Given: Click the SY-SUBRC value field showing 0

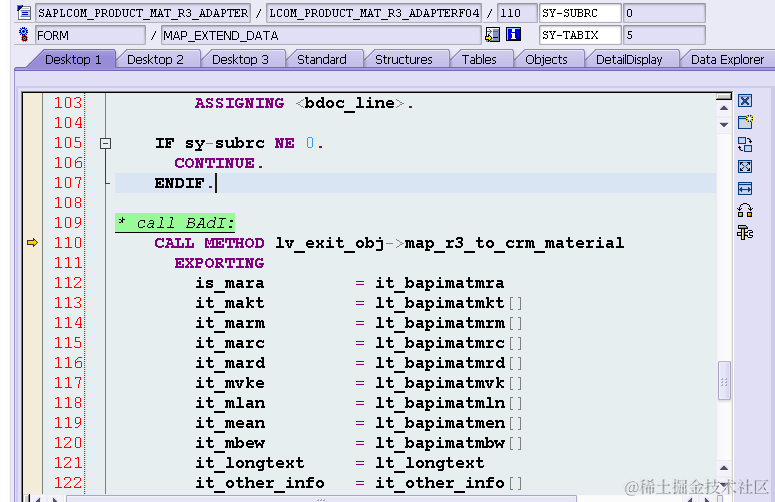Looking at the screenshot, I should [x=664, y=13].
